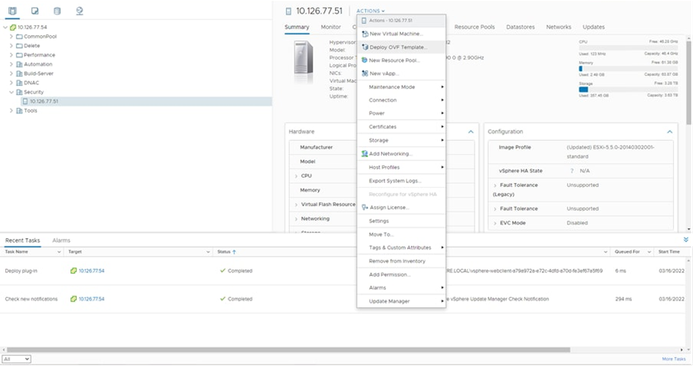Open Tags & Custom Attributes submenu
This screenshot has height=366, width=693.
[x=401, y=248]
